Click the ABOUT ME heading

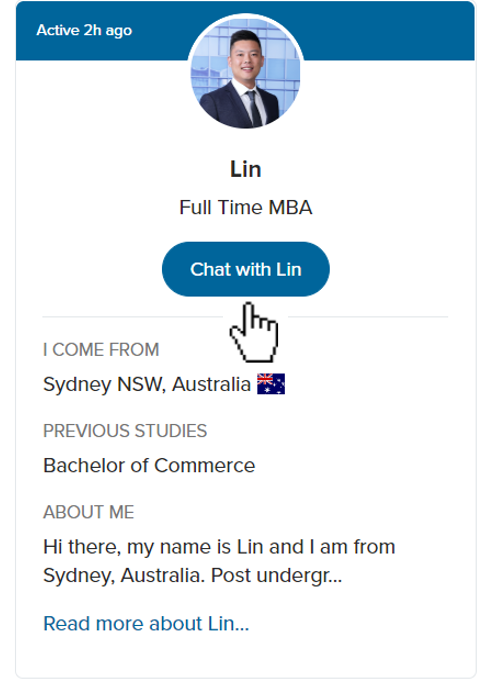89,512
